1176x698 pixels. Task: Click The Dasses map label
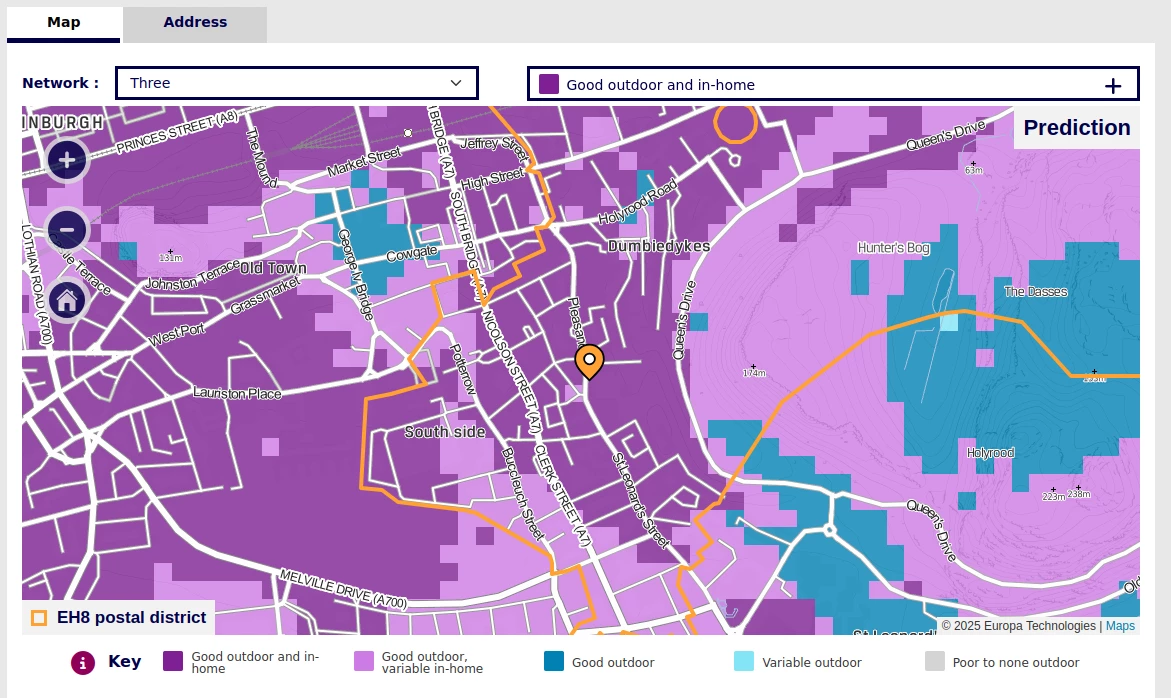point(1035,292)
